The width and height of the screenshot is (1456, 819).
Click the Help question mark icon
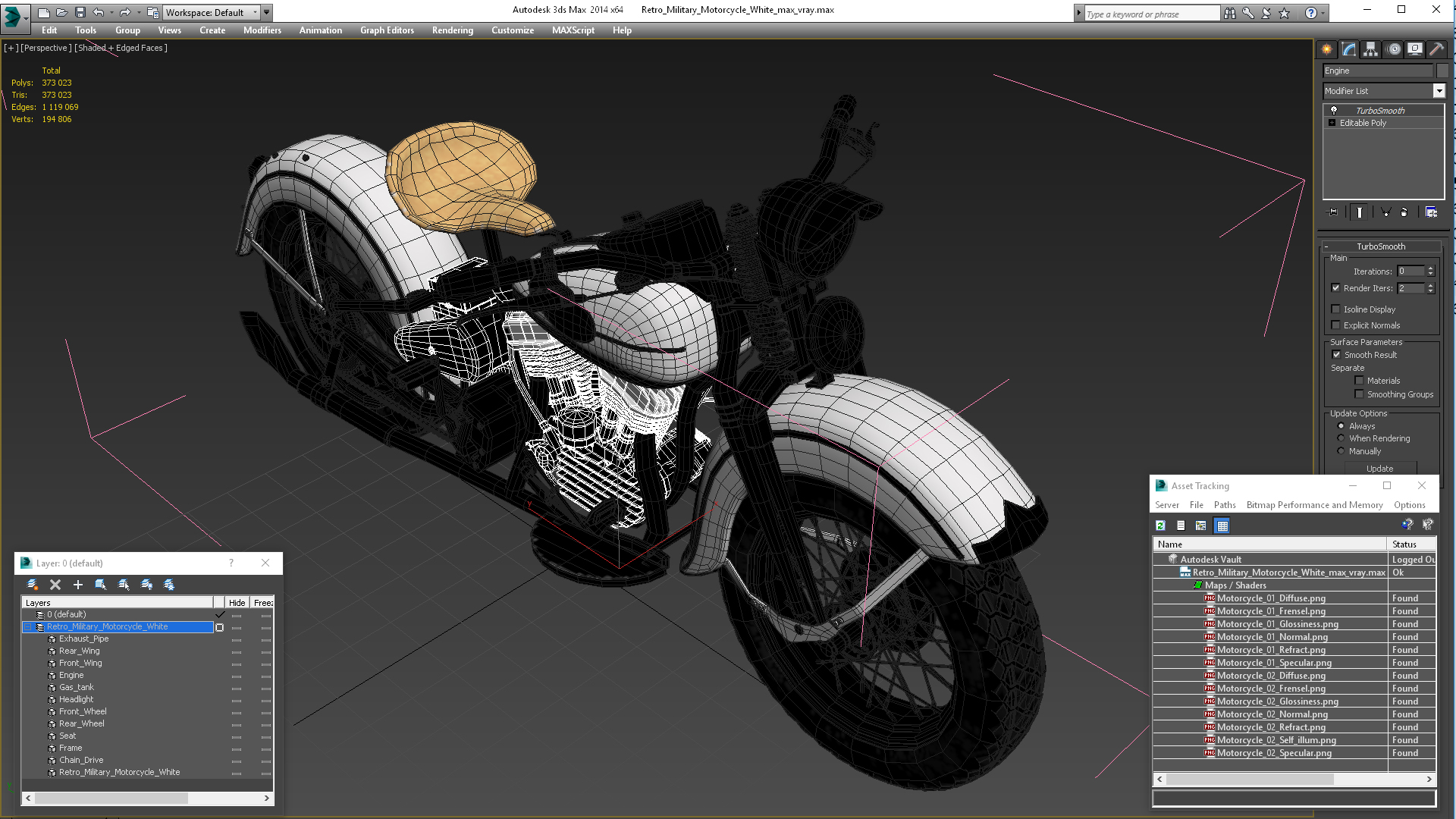[x=1310, y=13]
